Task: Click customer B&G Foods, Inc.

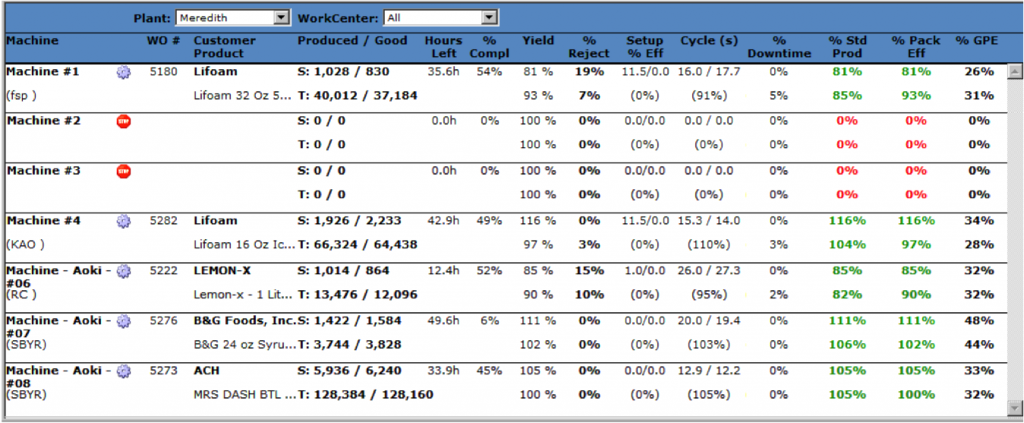Action: tap(245, 321)
